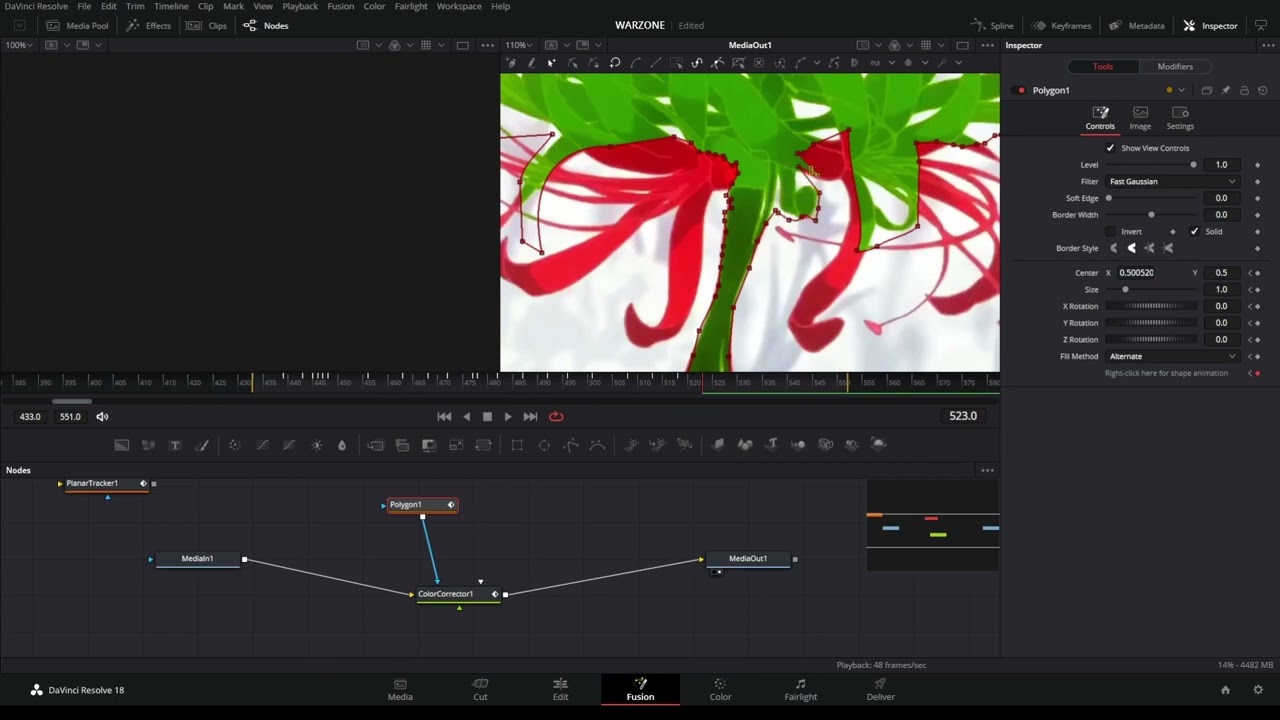
Task: Open the Playback menu
Action: point(300,6)
